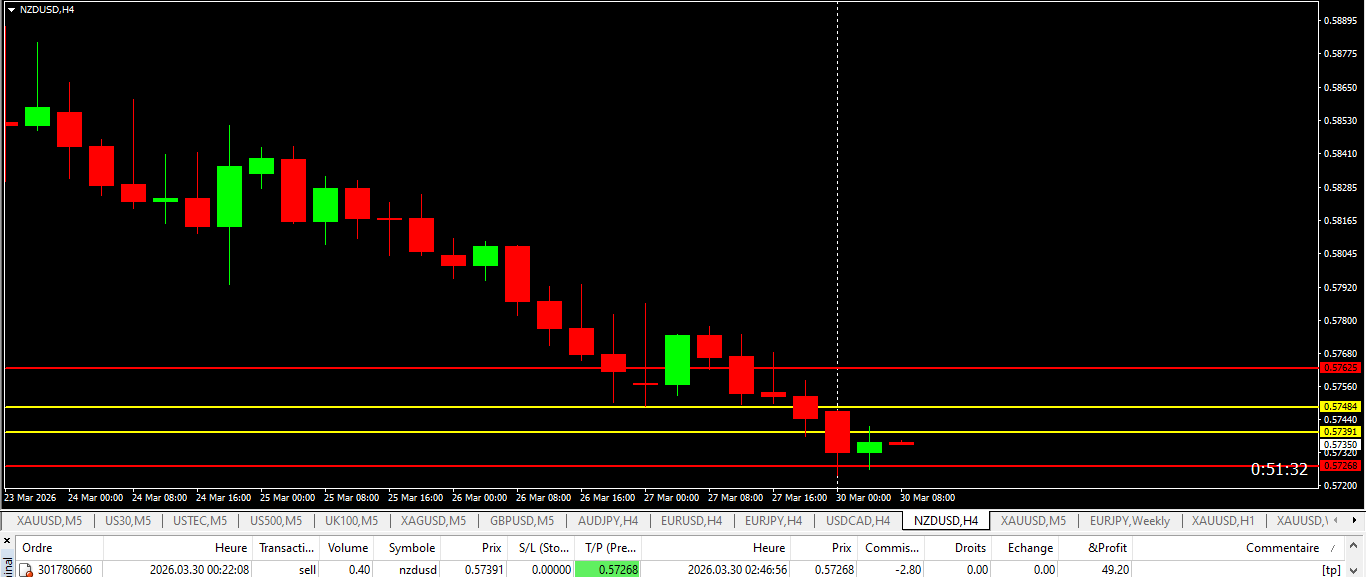Click the candle countdown timer 0:51:32
Viewport: 1366px width, 577px height.
pyautogui.click(x=1279, y=469)
